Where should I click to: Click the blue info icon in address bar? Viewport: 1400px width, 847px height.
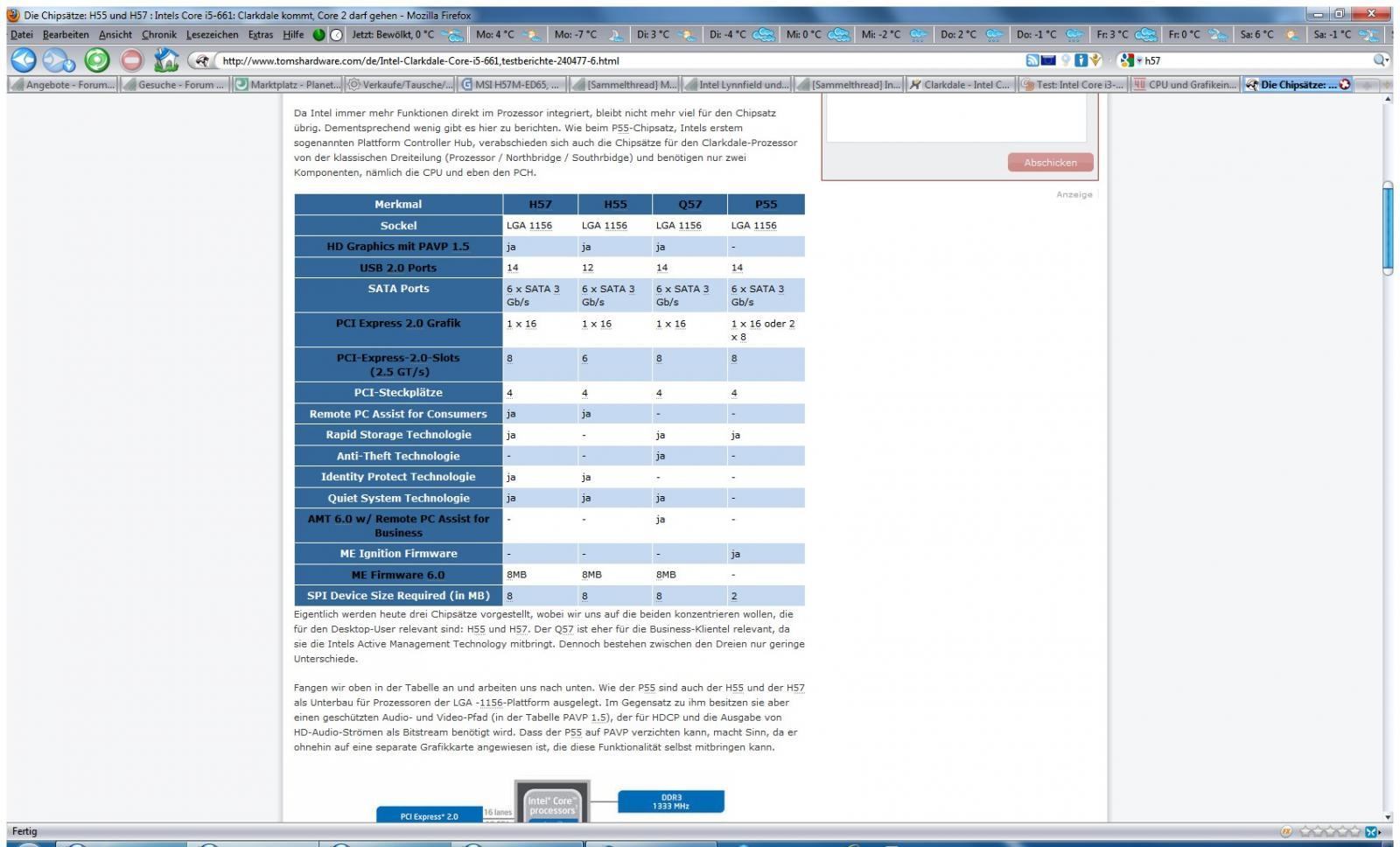(1081, 60)
